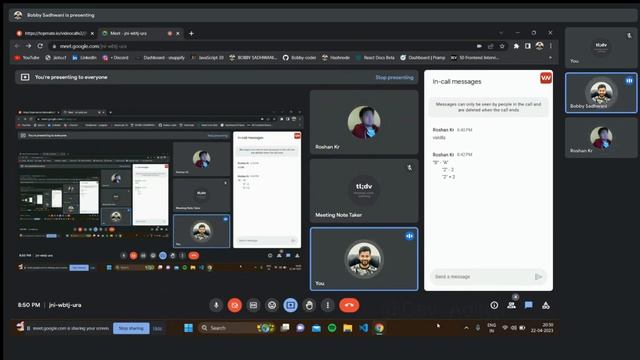Switch to the first browser tab
Viewport: 640px width, 360px height.
click(54, 33)
